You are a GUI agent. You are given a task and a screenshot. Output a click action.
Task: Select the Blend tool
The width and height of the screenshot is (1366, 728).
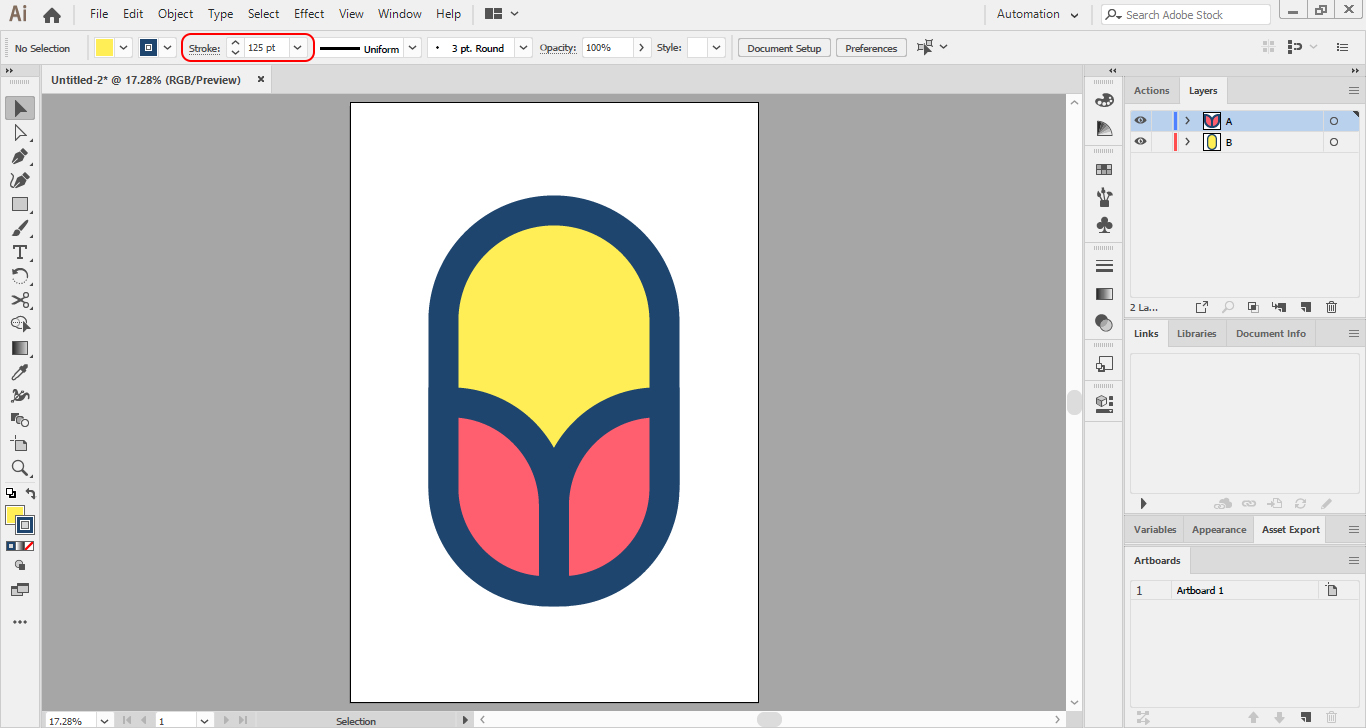coord(20,420)
